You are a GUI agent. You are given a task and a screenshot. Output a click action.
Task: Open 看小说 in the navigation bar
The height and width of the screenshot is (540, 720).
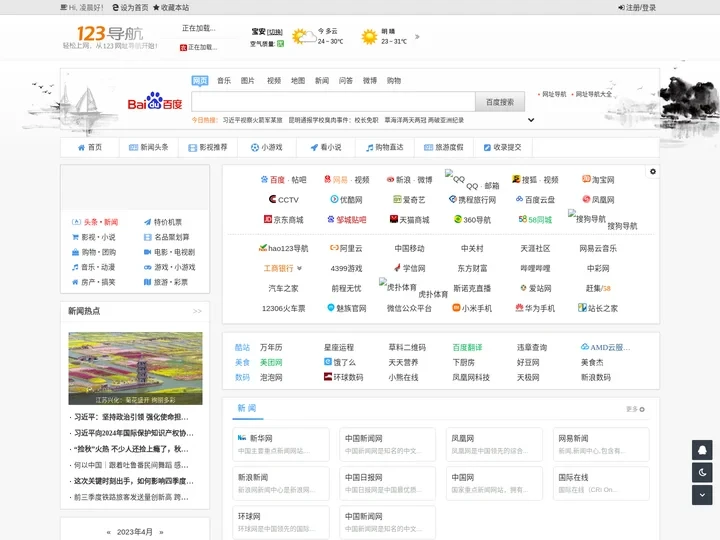click(326, 147)
